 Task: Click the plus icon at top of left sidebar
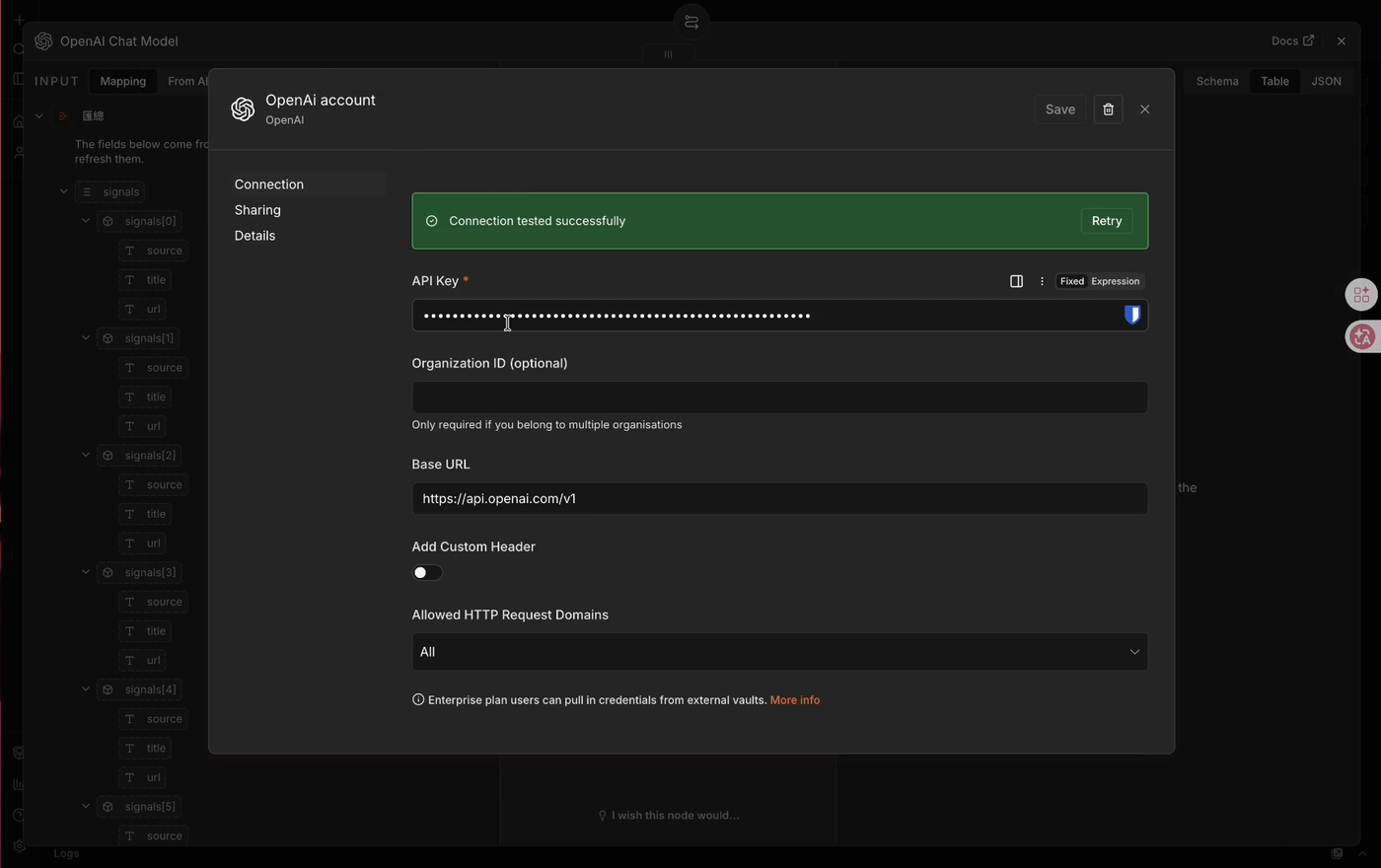tap(19, 19)
